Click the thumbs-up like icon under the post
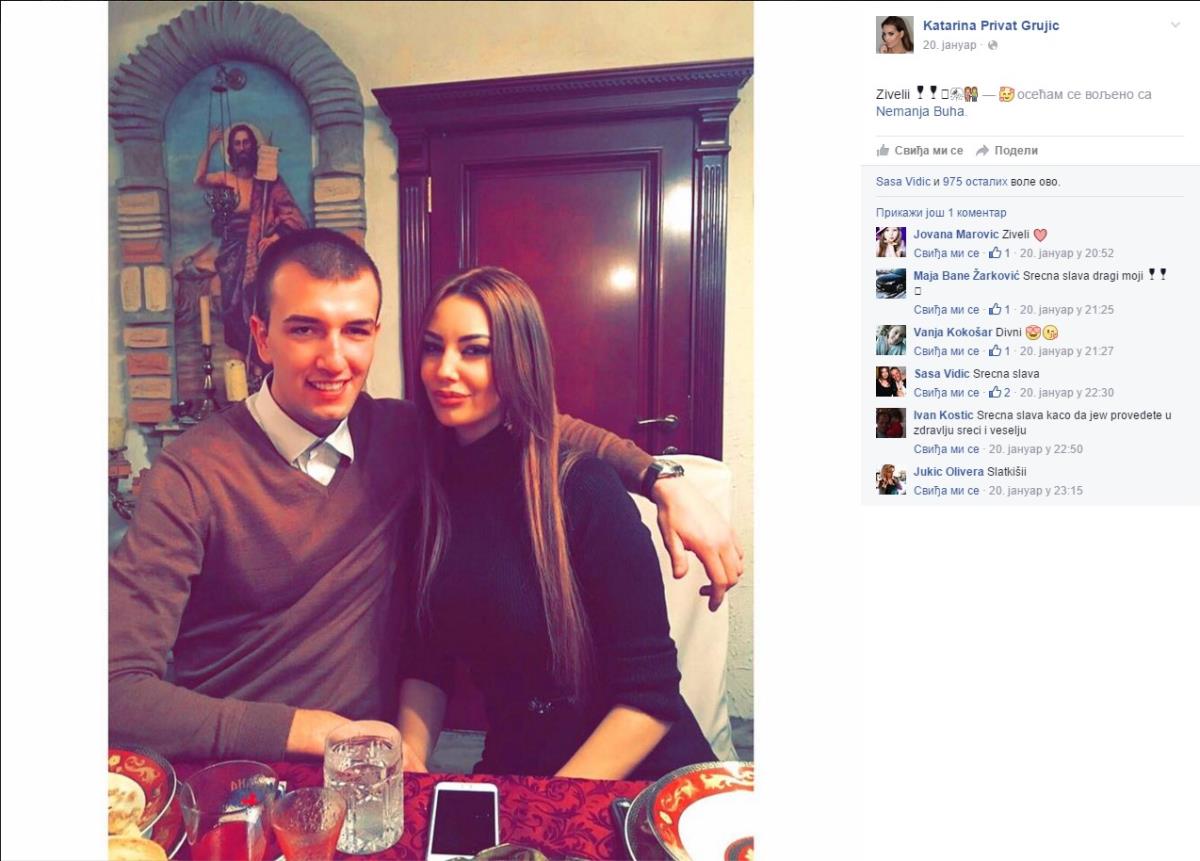 pos(883,150)
